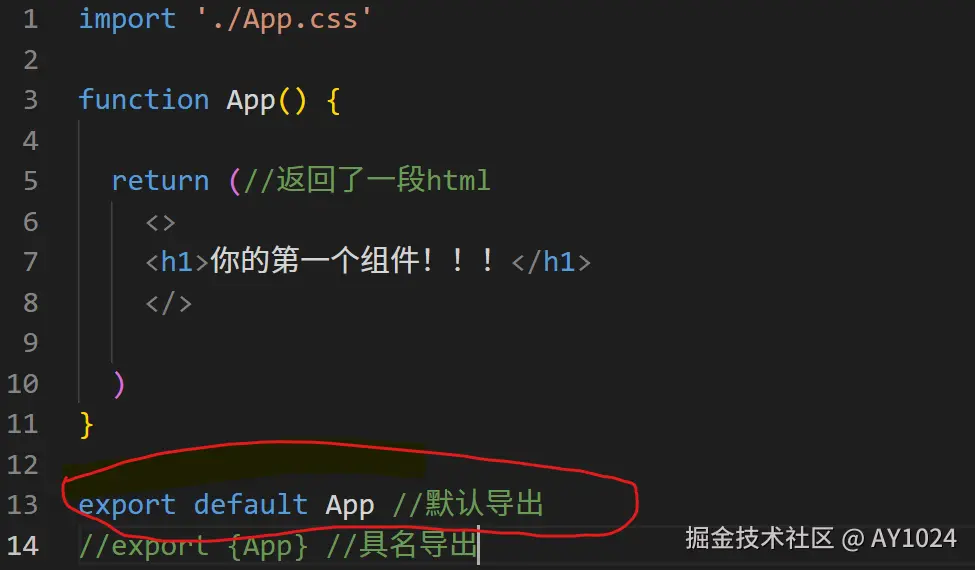Click the App function name on line 3

pos(251,100)
